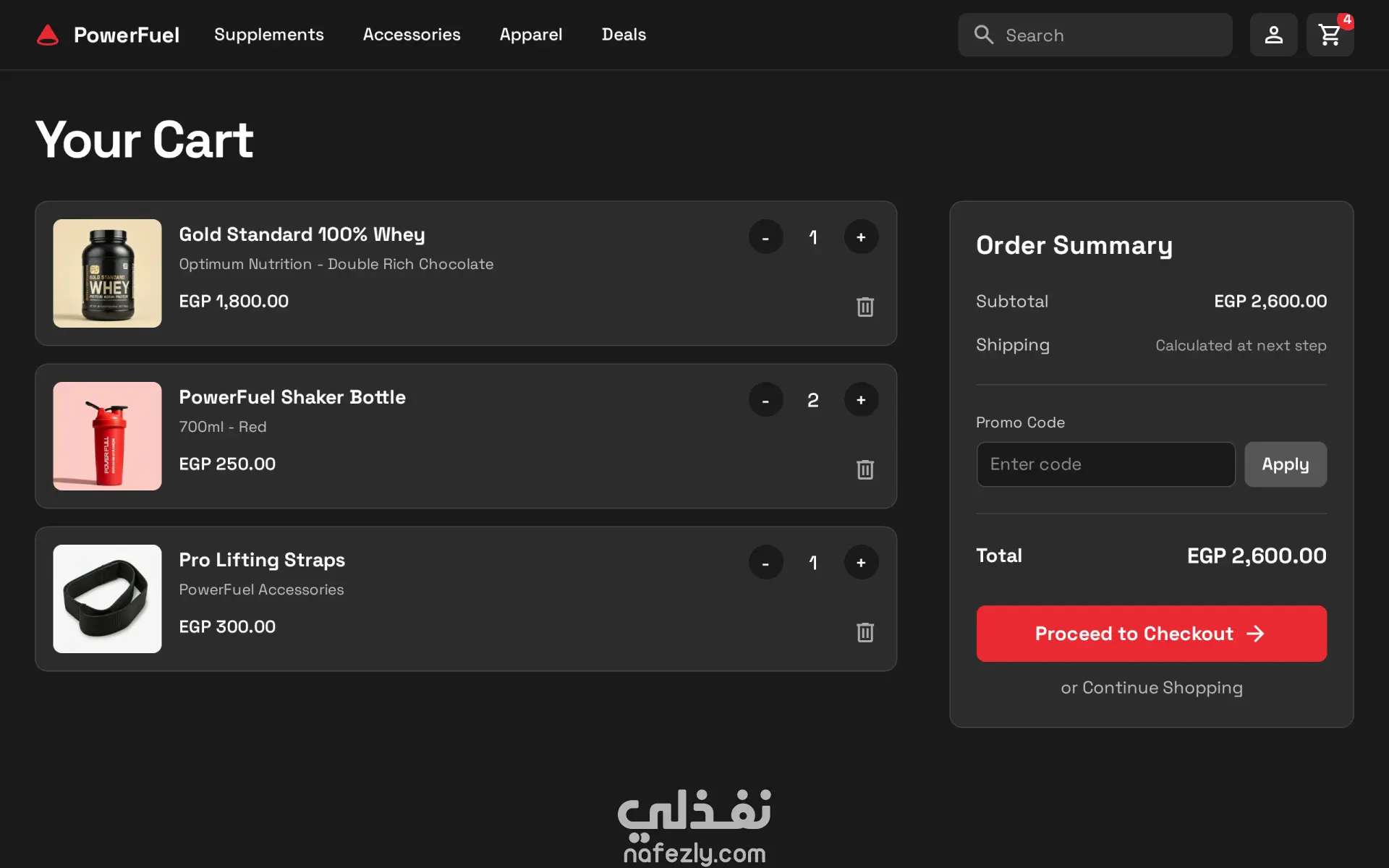The image size is (1389, 868).
Task: Click the search magnifier icon
Action: click(x=983, y=35)
